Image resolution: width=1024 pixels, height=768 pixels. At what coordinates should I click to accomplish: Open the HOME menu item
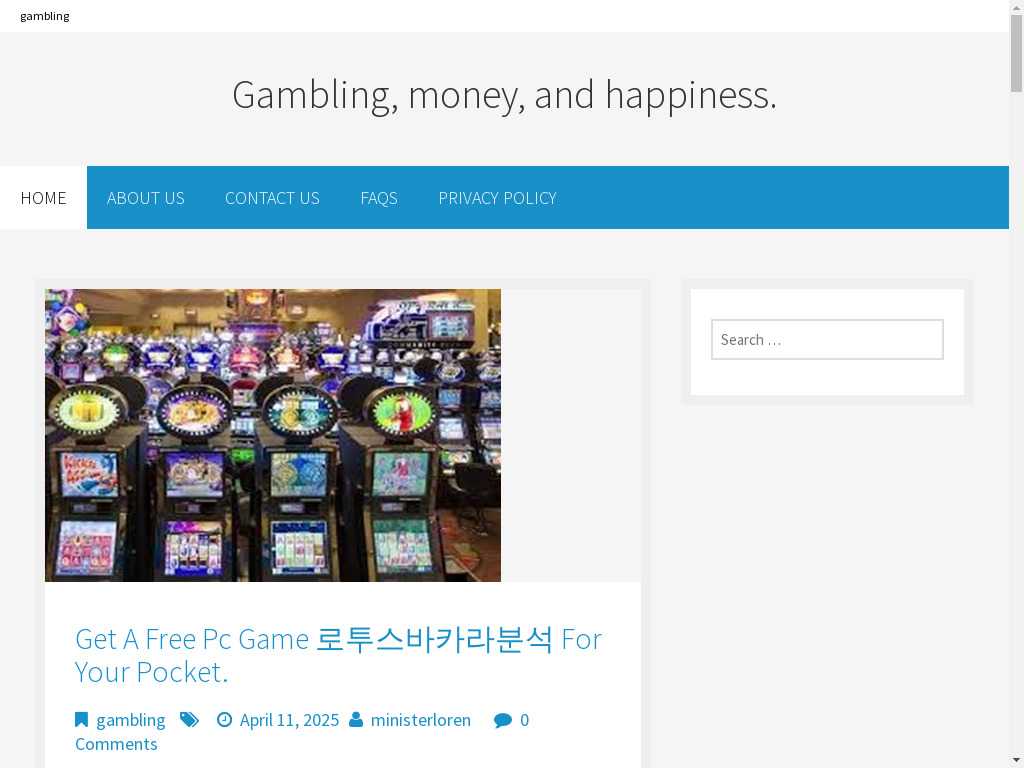click(43, 198)
